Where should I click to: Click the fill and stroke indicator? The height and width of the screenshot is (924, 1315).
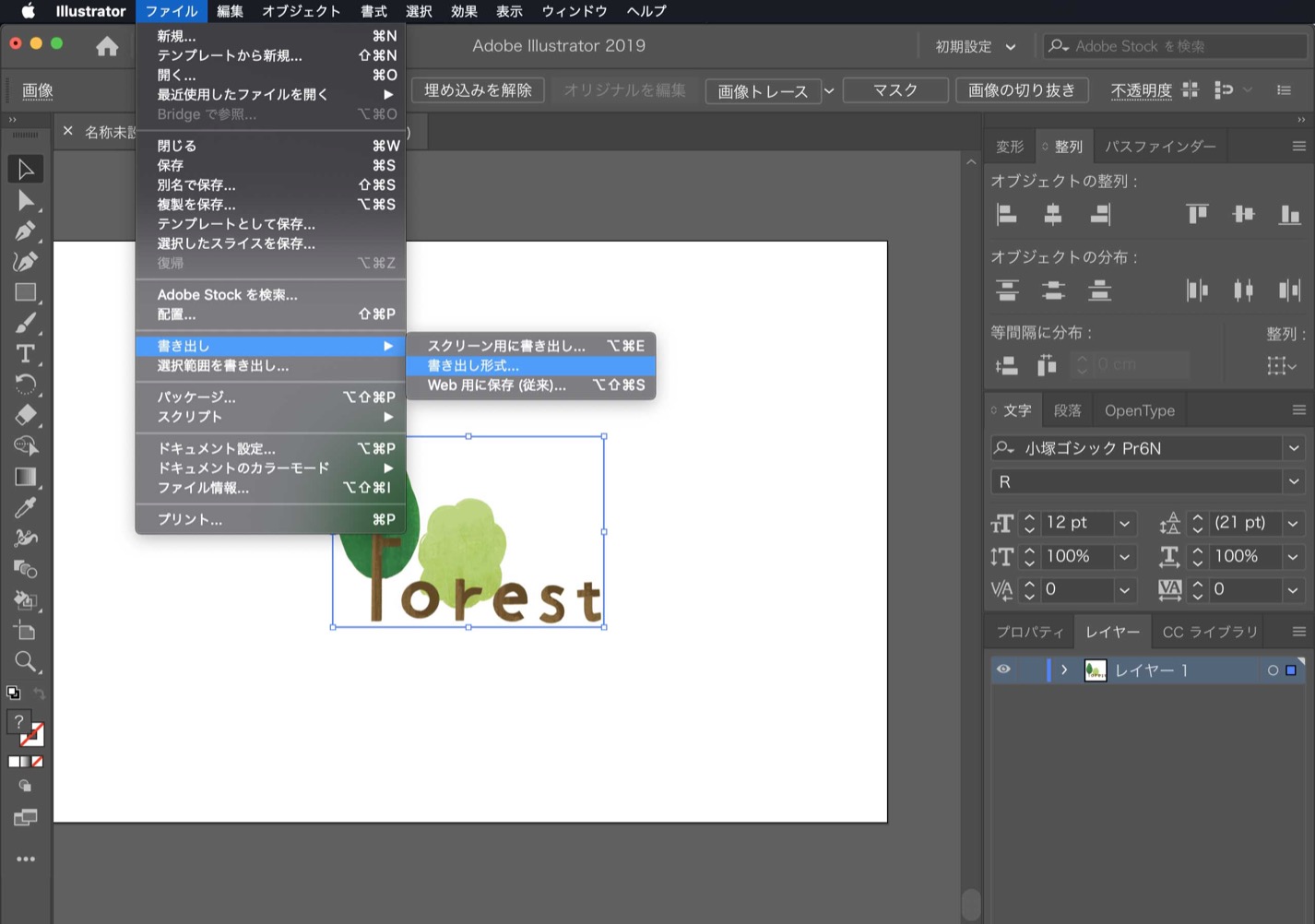(x=25, y=729)
